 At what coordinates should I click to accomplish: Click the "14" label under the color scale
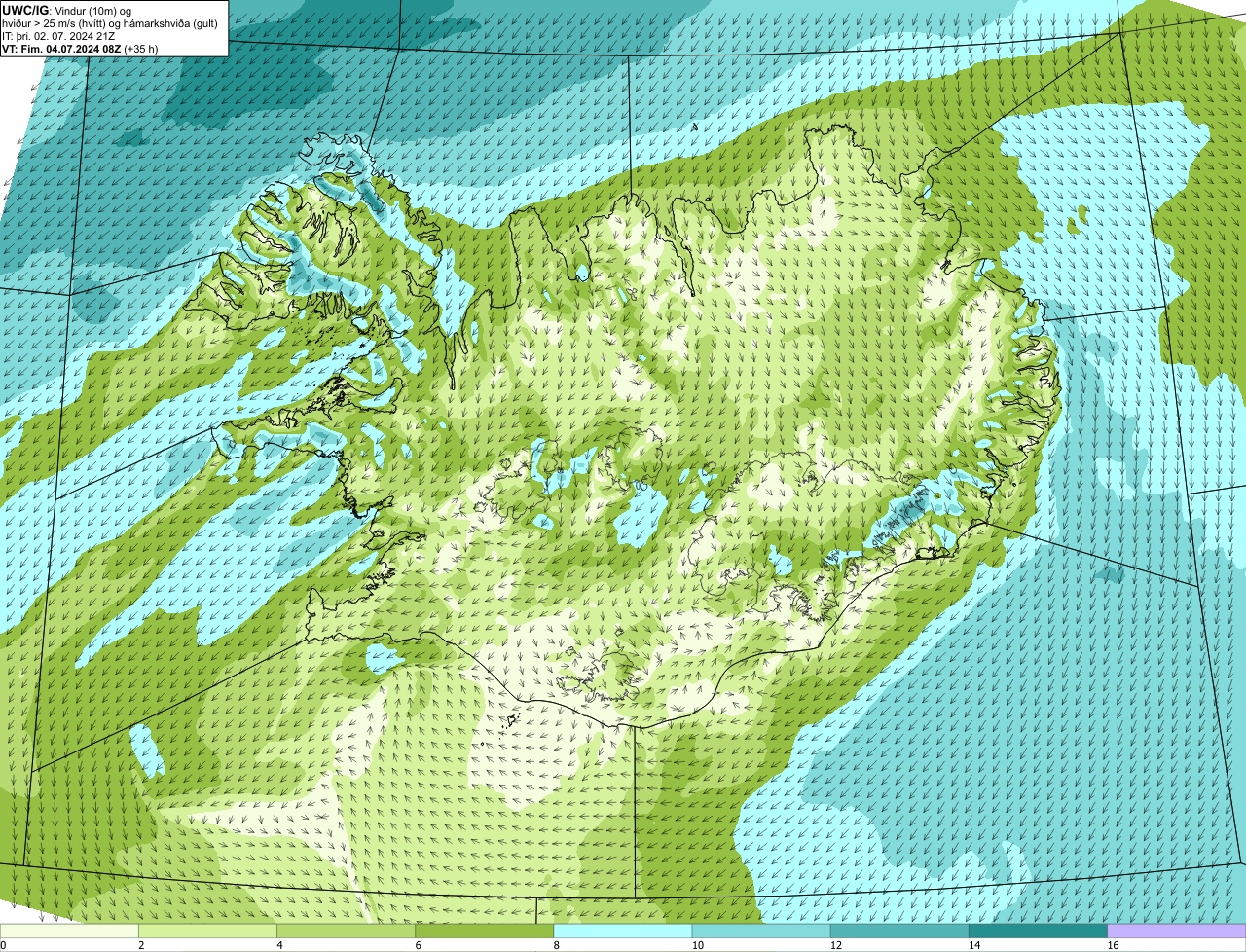click(974, 945)
